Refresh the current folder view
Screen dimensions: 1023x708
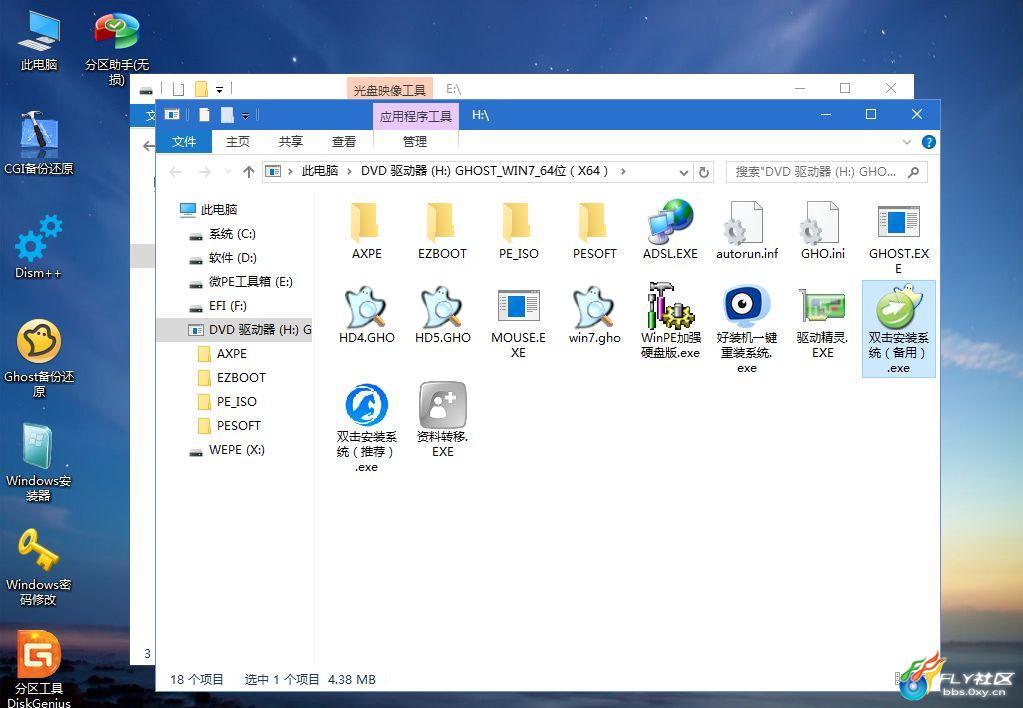coord(704,172)
